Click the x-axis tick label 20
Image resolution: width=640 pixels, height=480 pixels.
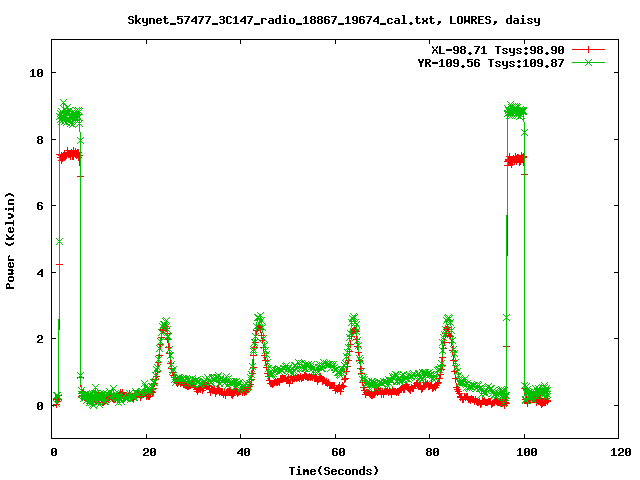tap(149, 452)
